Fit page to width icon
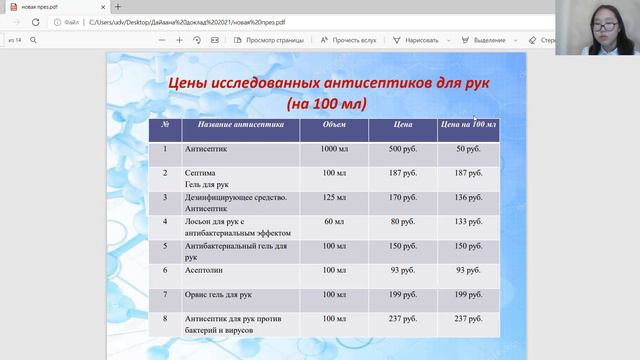 coord(215,40)
